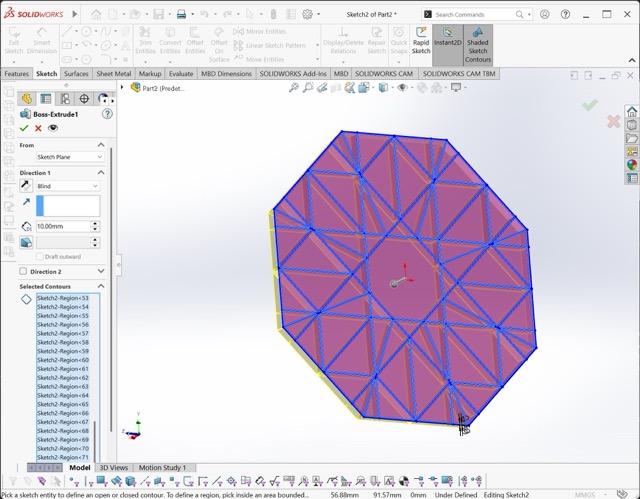Viewport: 640px width, 499px height.
Task: Enable the Direction 2 checkbox
Action: pos(23,271)
